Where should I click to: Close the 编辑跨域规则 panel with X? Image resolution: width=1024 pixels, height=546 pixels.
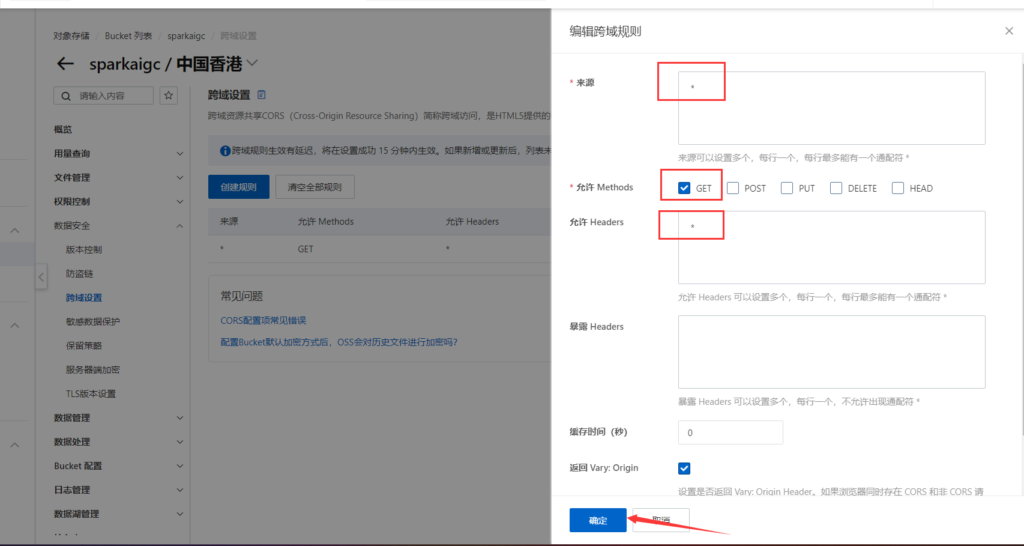point(1008,31)
